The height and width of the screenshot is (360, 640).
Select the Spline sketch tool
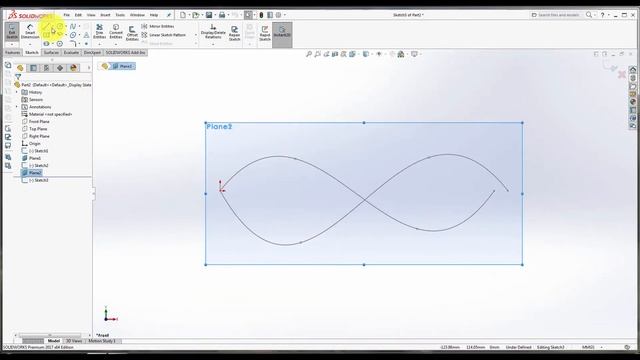73,27
